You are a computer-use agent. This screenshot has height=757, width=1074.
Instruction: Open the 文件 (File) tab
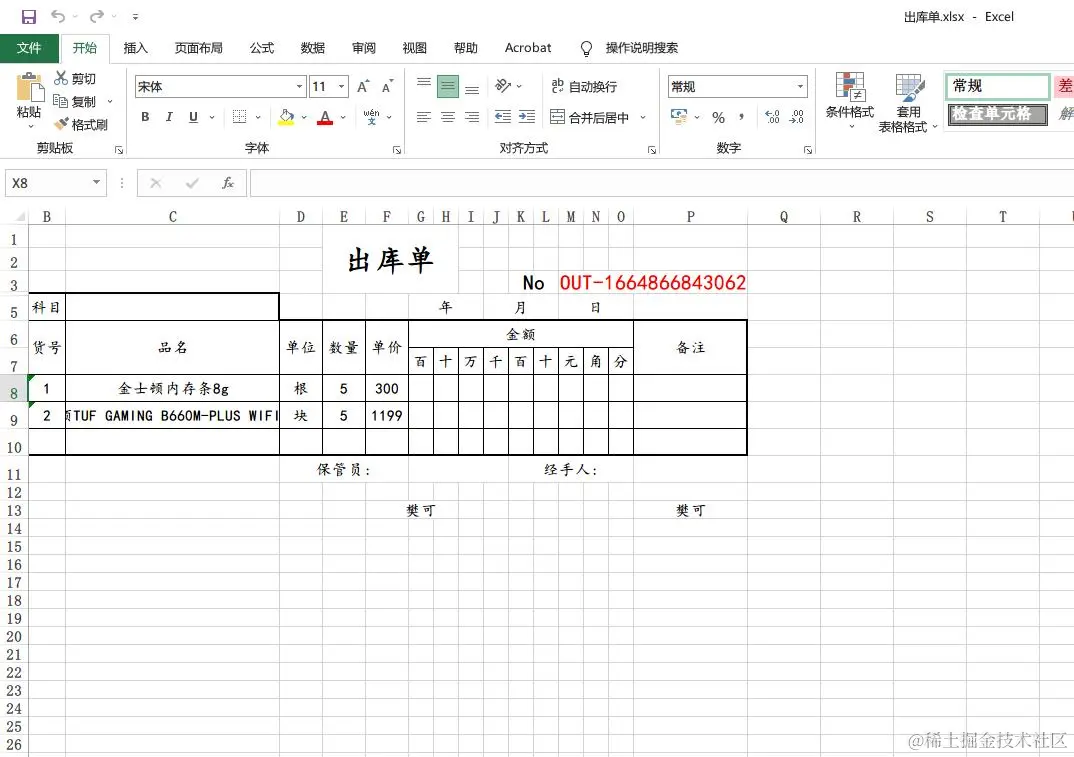pyautogui.click(x=29, y=48)
